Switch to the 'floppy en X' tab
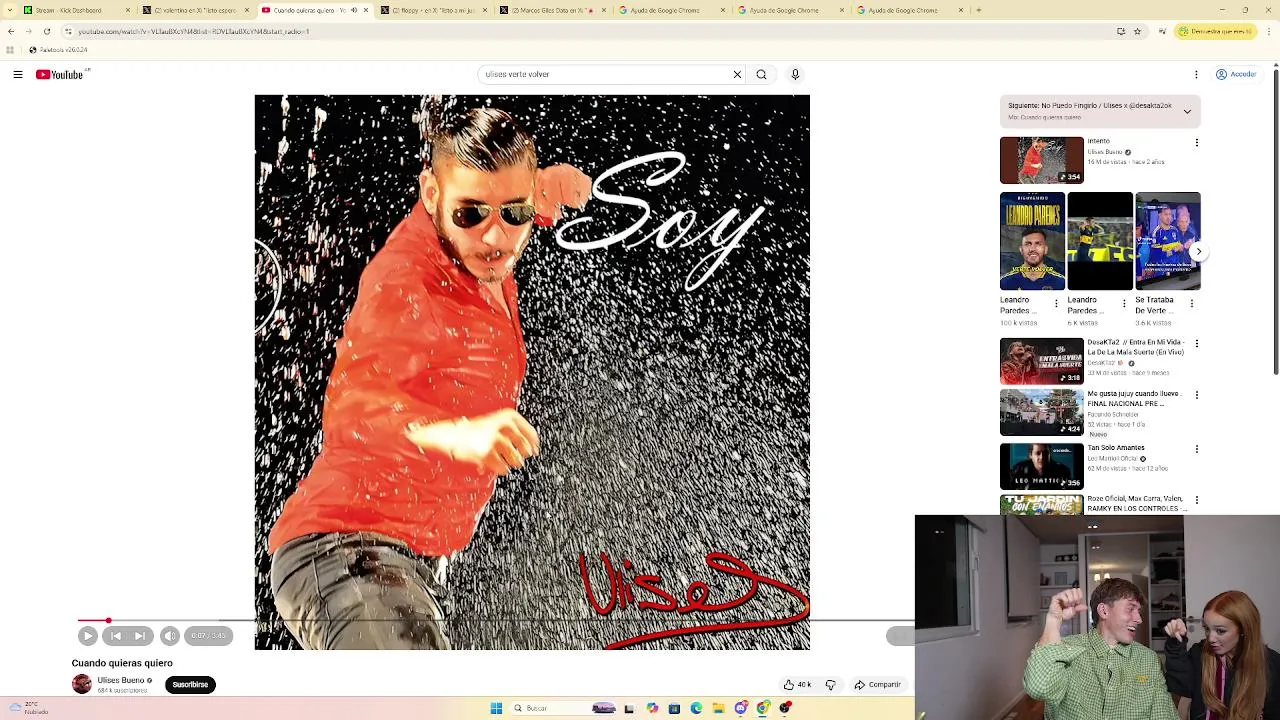1280x720 pixels. pos(433,10)
